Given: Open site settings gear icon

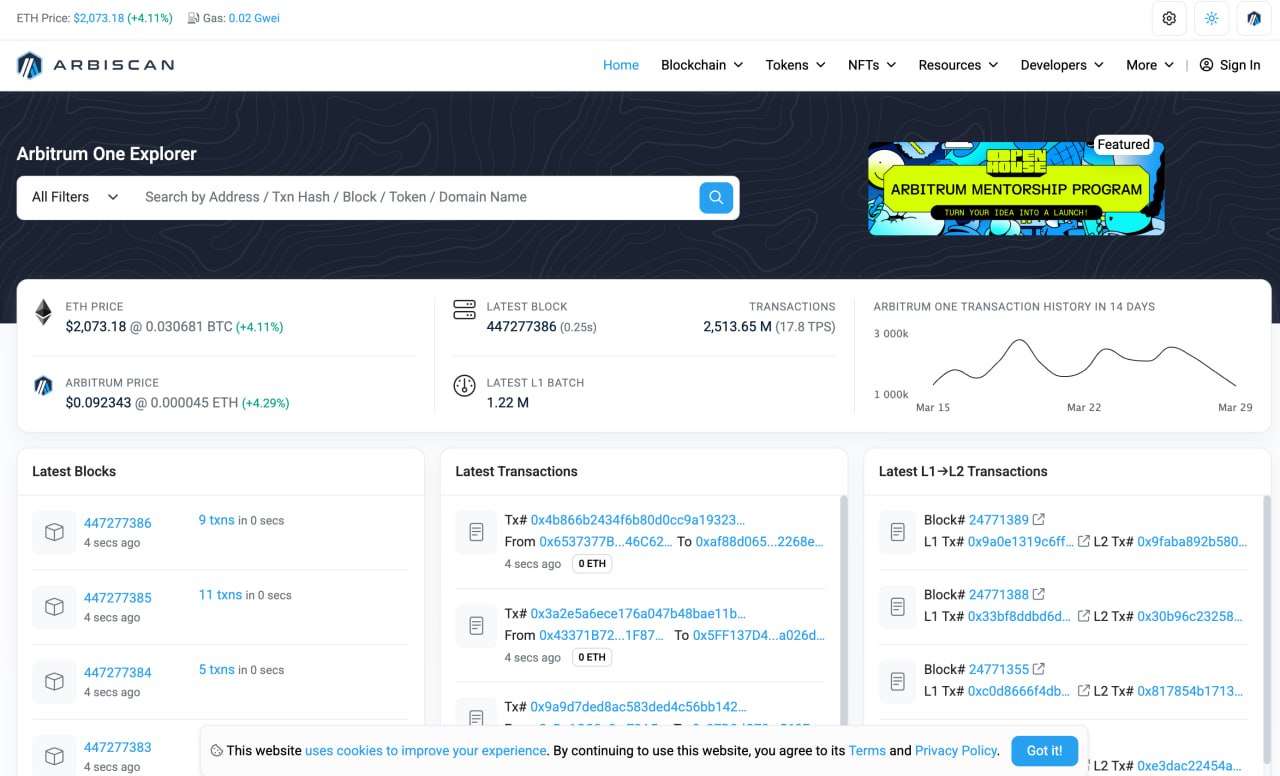Looking at the screenshot, I should point(1169,18).
